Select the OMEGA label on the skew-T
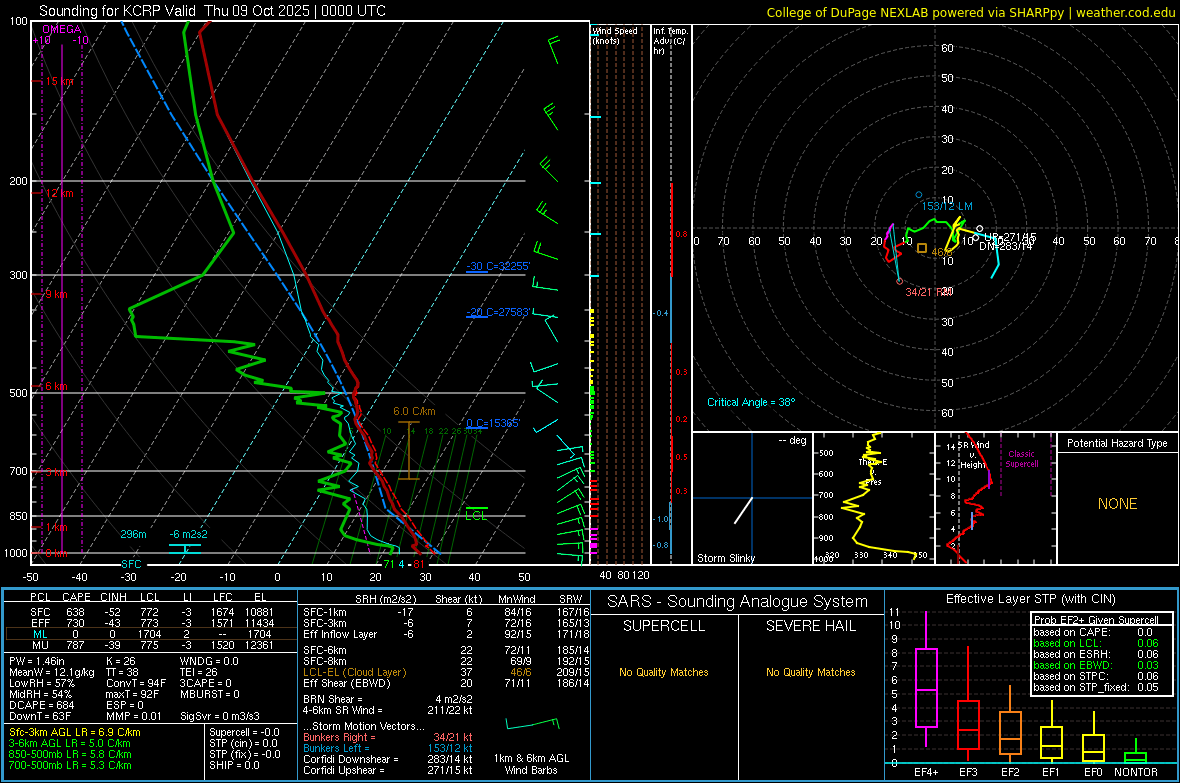This screenshot has width=1180, height=783. point(62,29)
